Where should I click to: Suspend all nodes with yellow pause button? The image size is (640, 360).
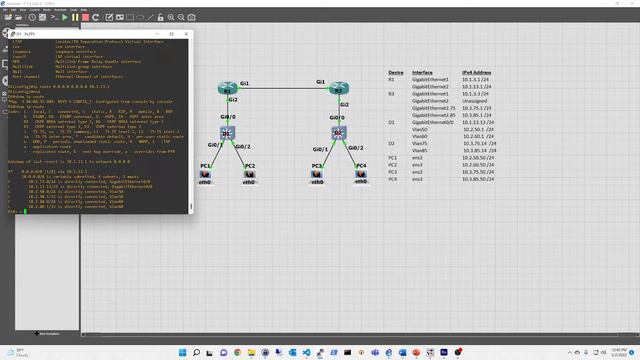coord(75,17)
